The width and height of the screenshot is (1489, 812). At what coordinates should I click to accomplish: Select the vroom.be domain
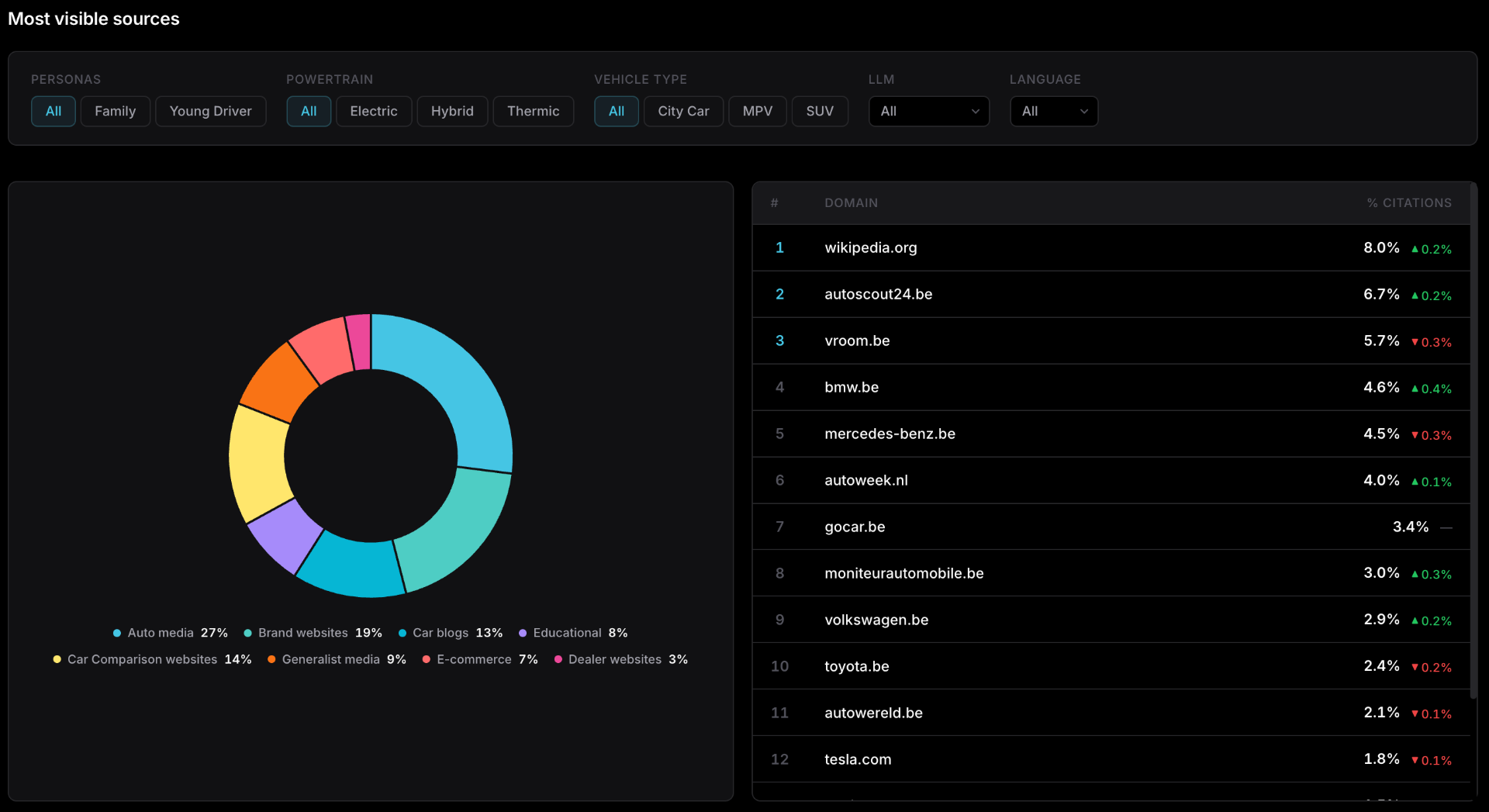tap(857, 340)
